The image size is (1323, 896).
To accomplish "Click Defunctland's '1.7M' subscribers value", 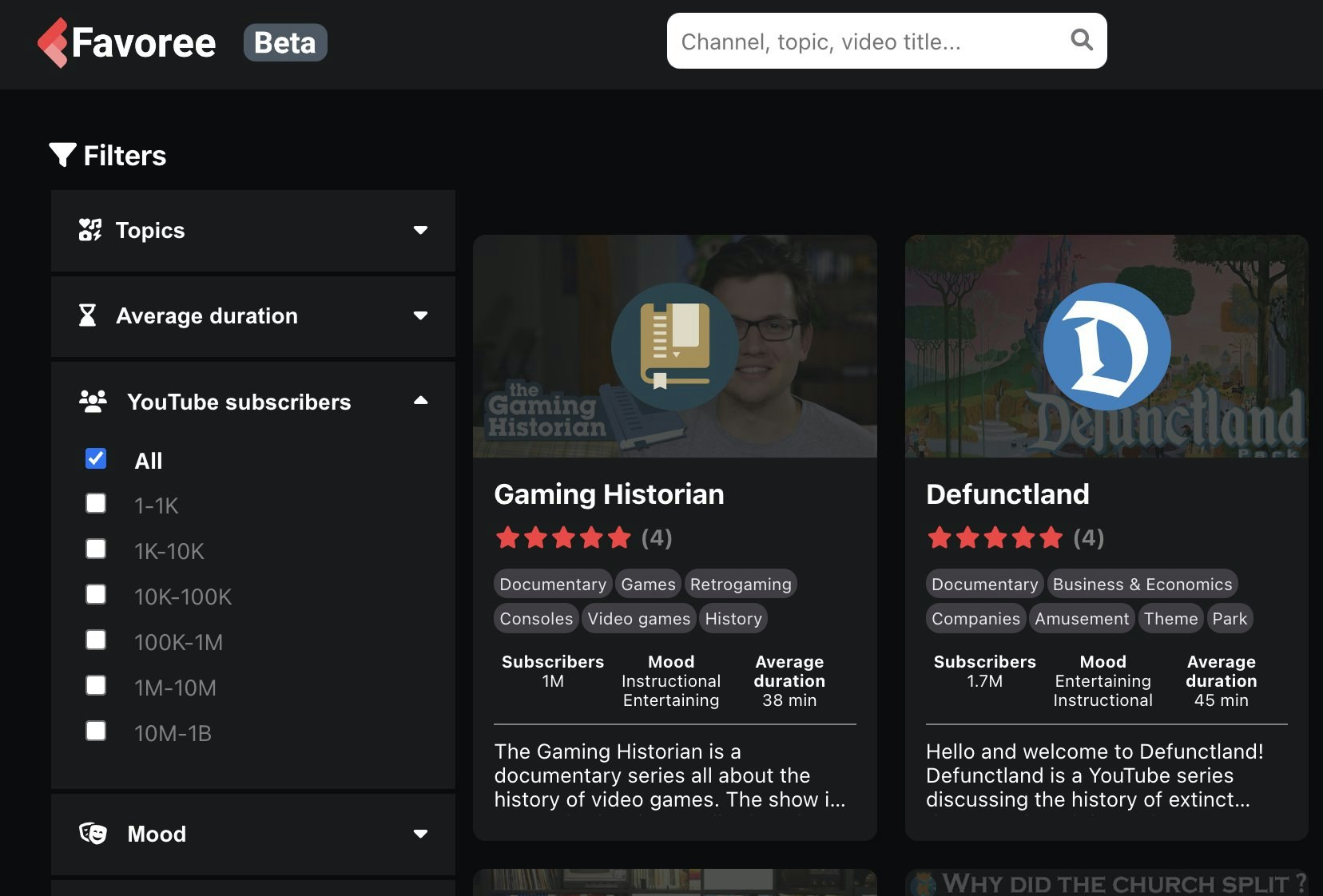I will (x=984, y=681).
